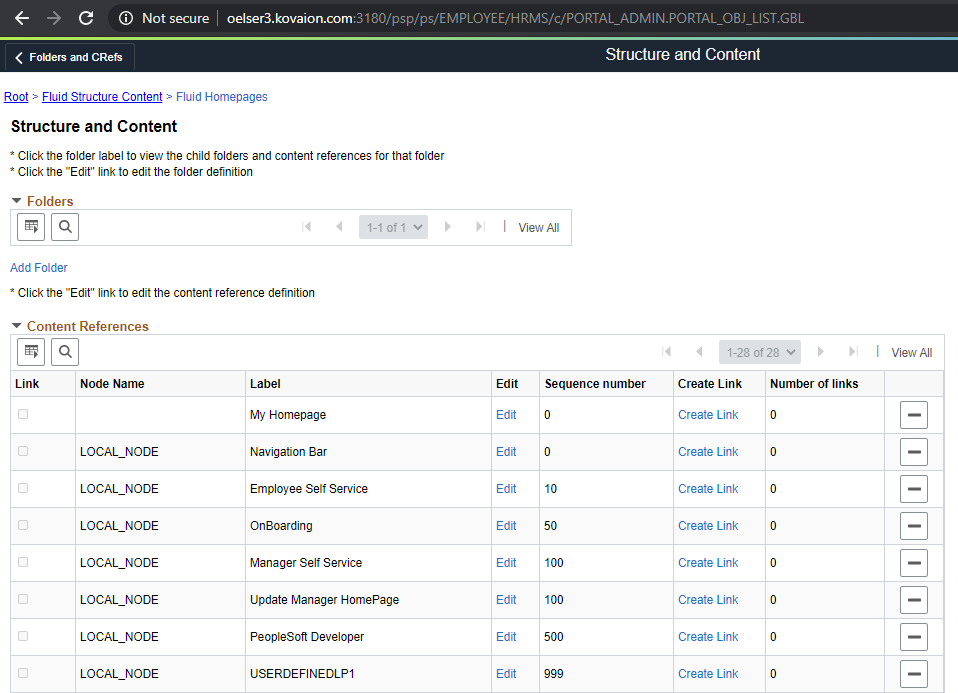Image resolution: width=958 pixels, height=693 pixels.
Task: Click the Fluid Homepages breadcrumb
Action: coord(222,97)
